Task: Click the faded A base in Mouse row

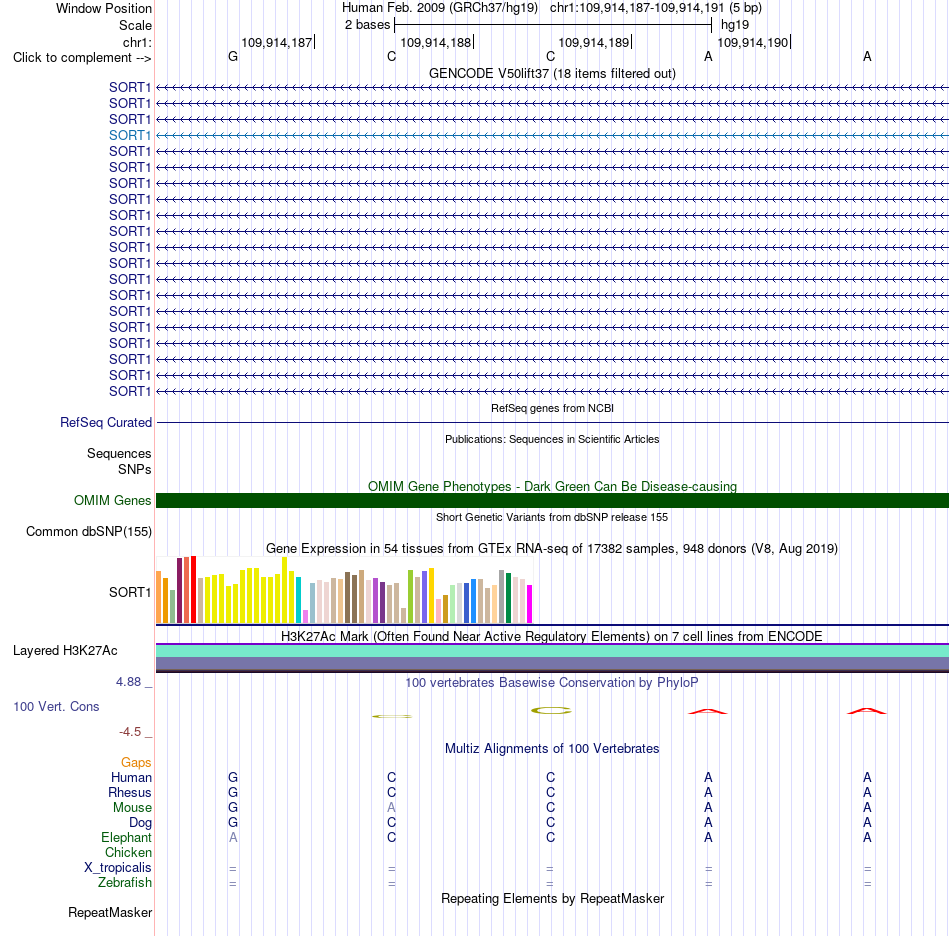Action: [391, 808]
